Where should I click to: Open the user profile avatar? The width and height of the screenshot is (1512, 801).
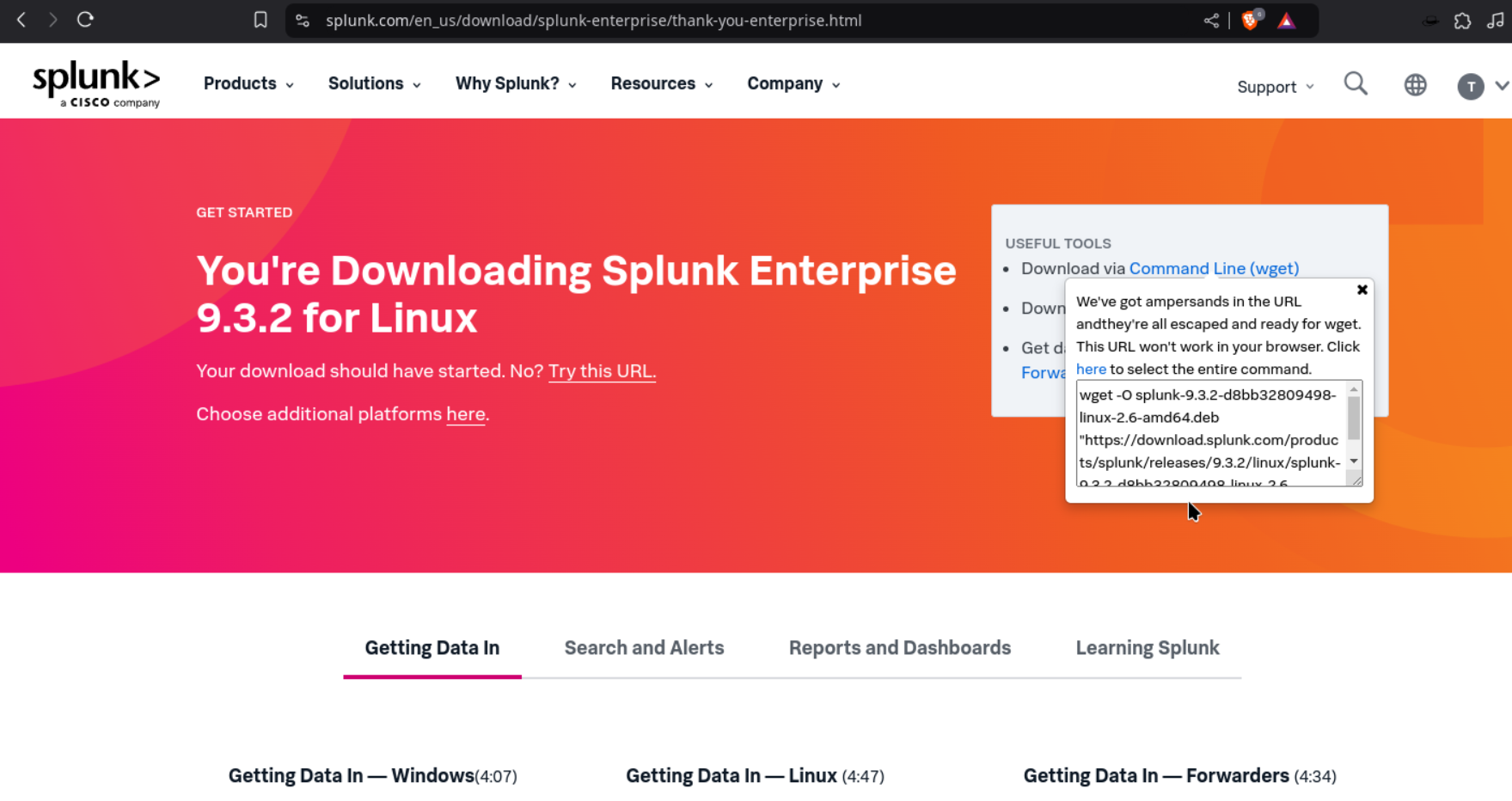tap(1471, 86)
